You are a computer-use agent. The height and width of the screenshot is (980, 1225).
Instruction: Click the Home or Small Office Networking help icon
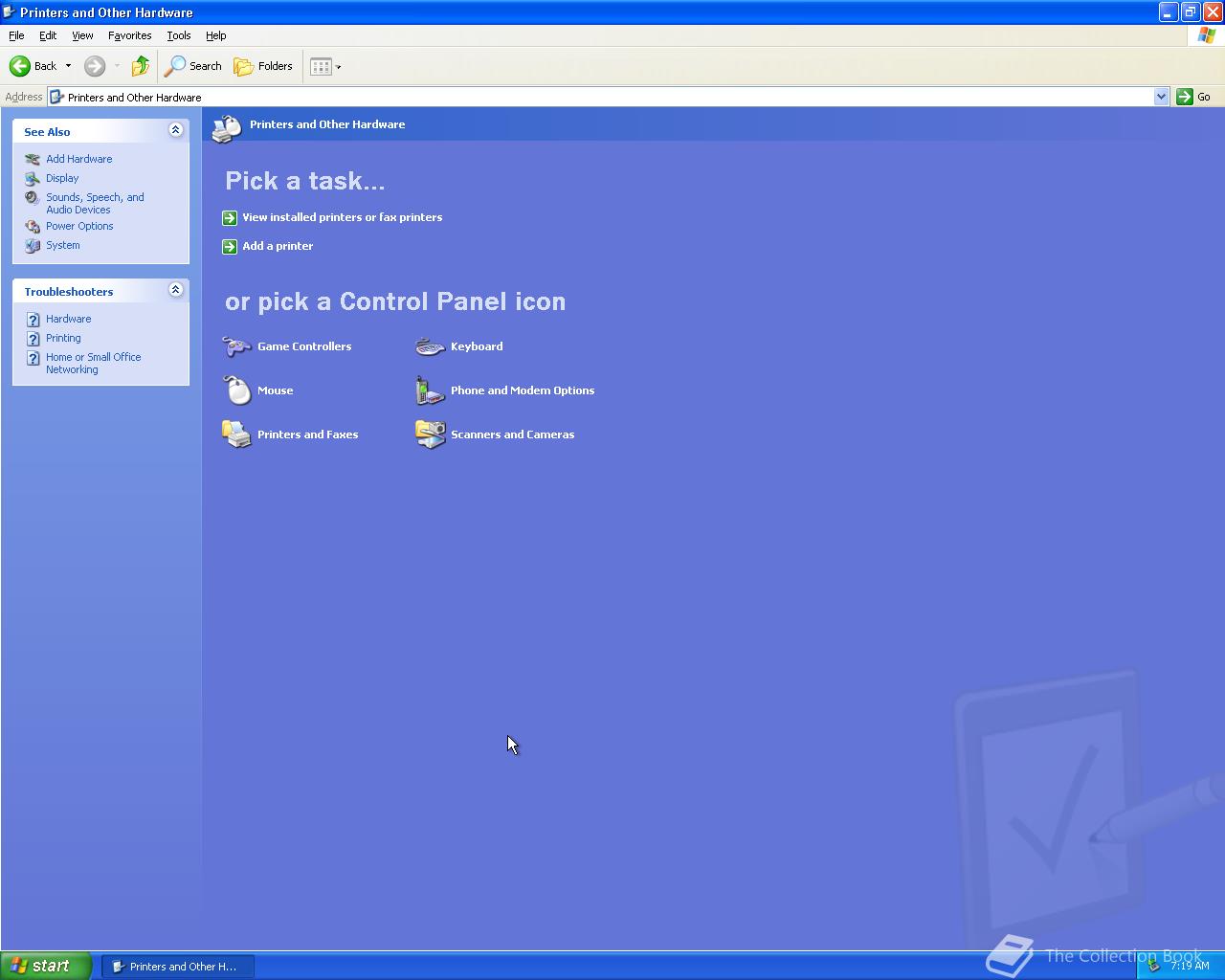[33, 358]
